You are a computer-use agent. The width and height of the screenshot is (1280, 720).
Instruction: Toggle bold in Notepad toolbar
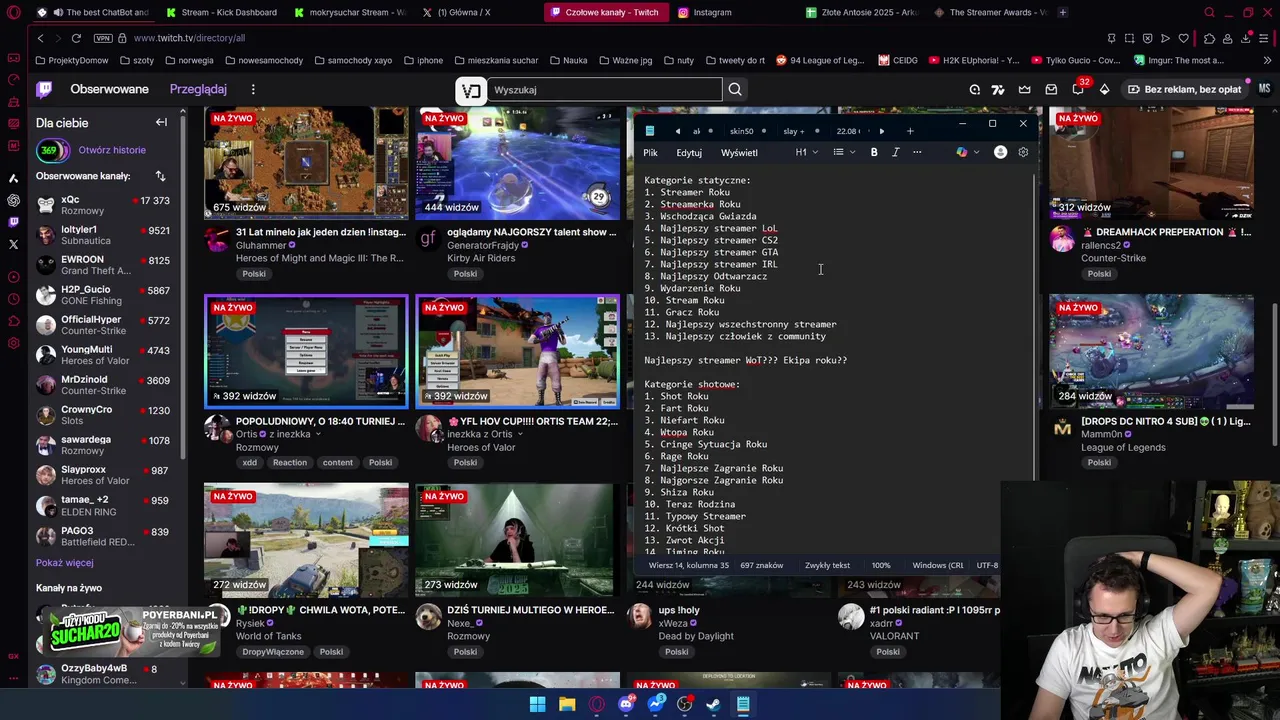point(874,152)
